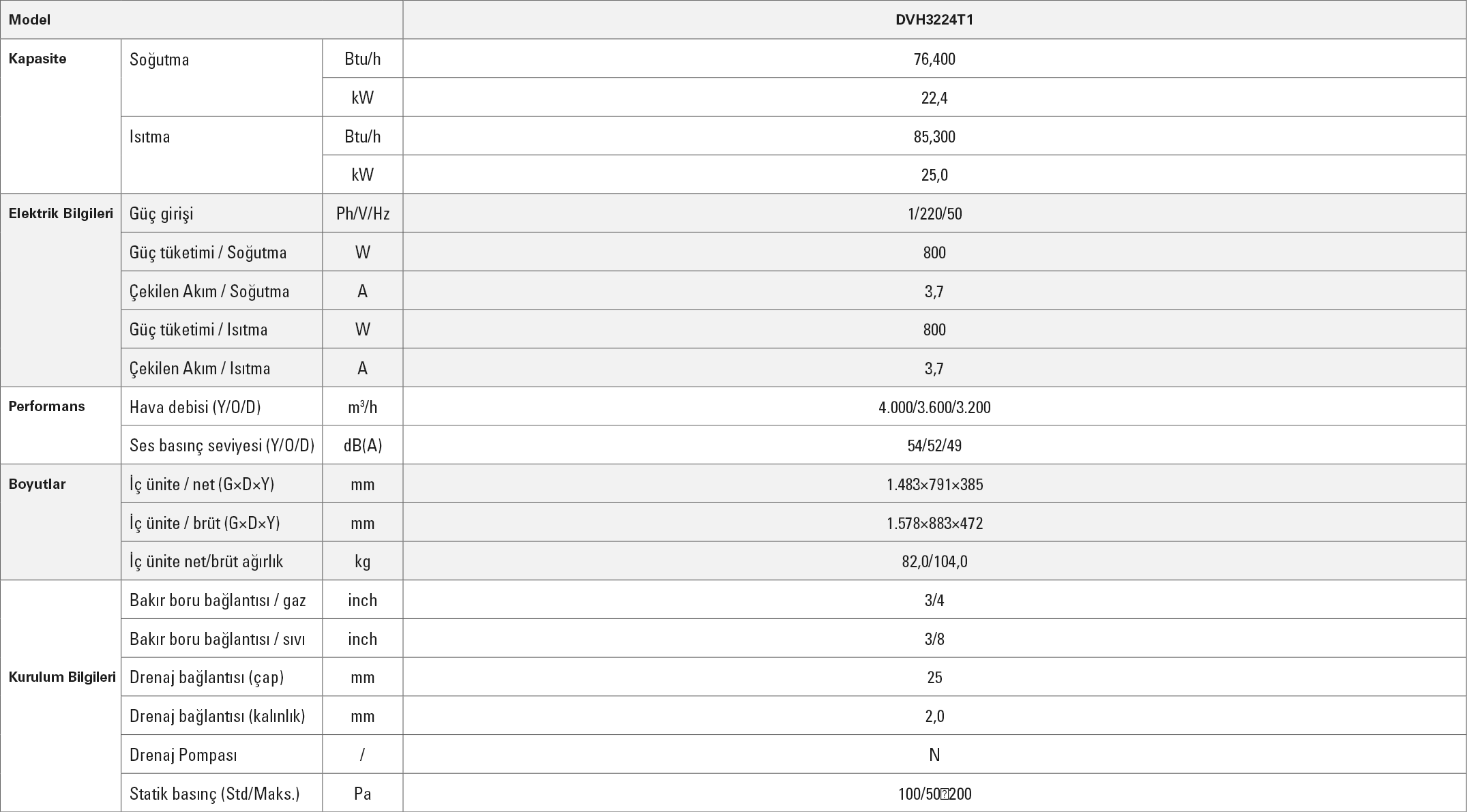Select the Güç girişi row label
1467x812 pixels.
point(162,214)
